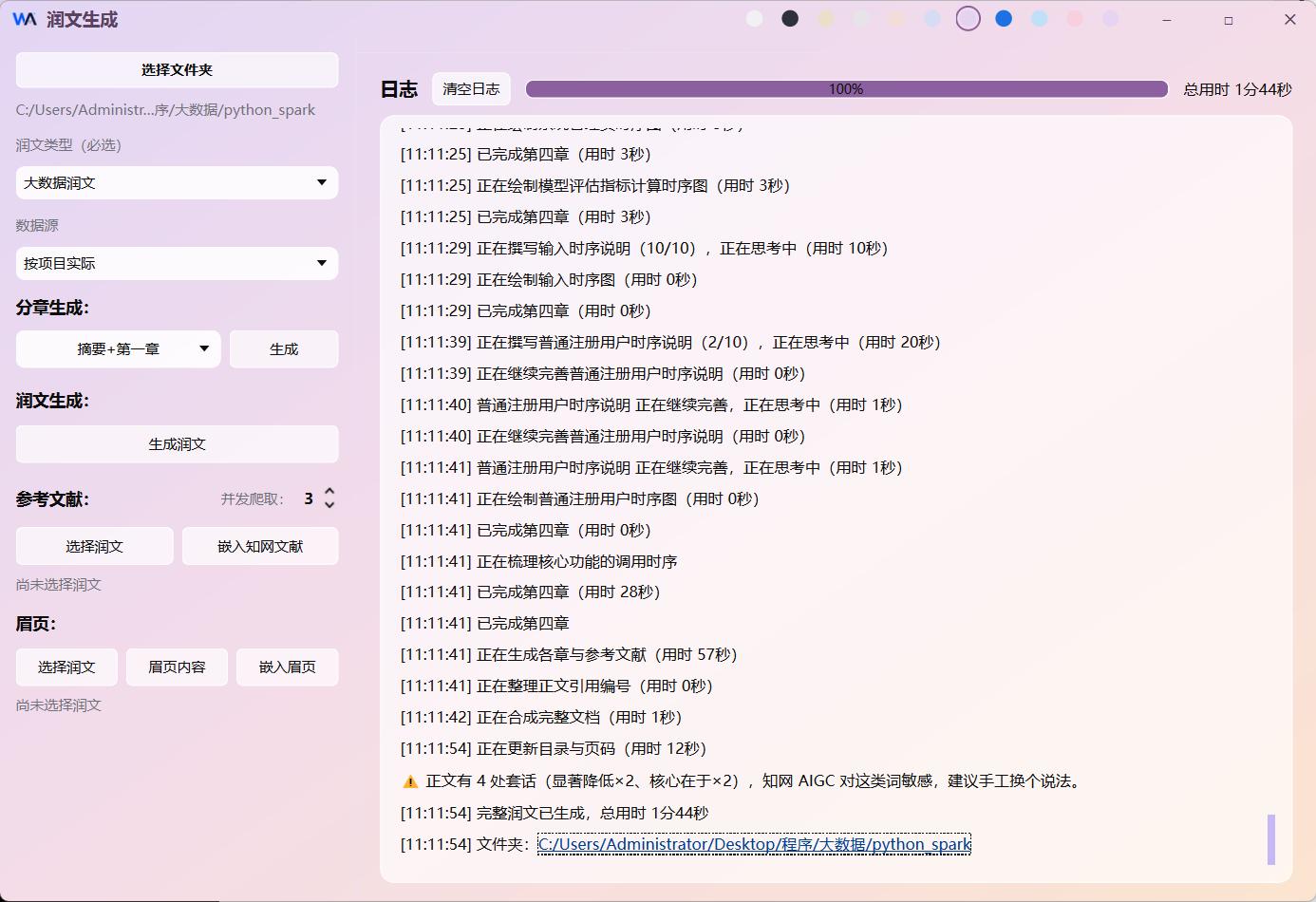Click the 润文类型（必选）label
The height and width of the screenshot is (902, 1316).
click(x=68, y=144)
